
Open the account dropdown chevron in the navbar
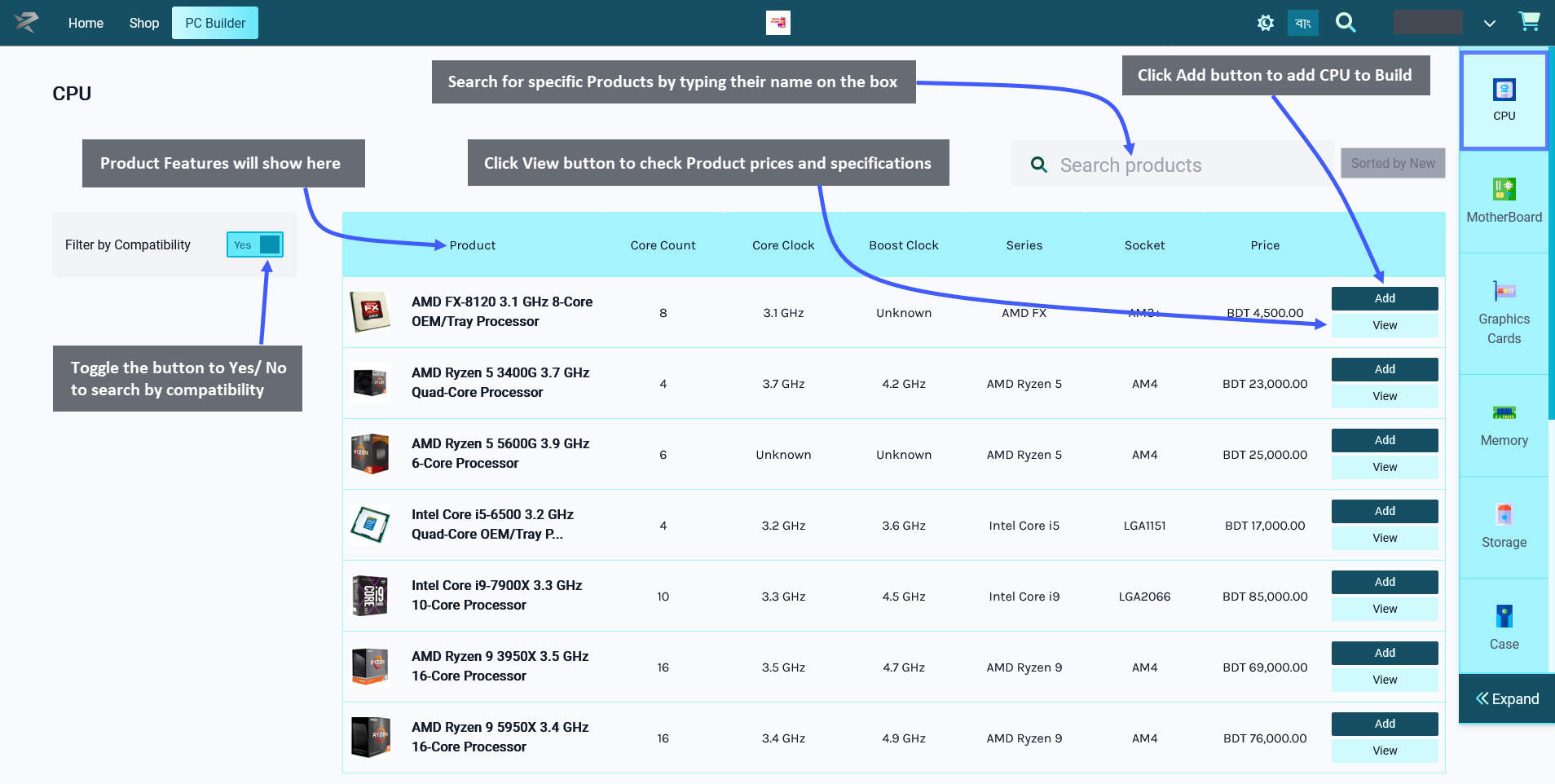(1489, 24)
